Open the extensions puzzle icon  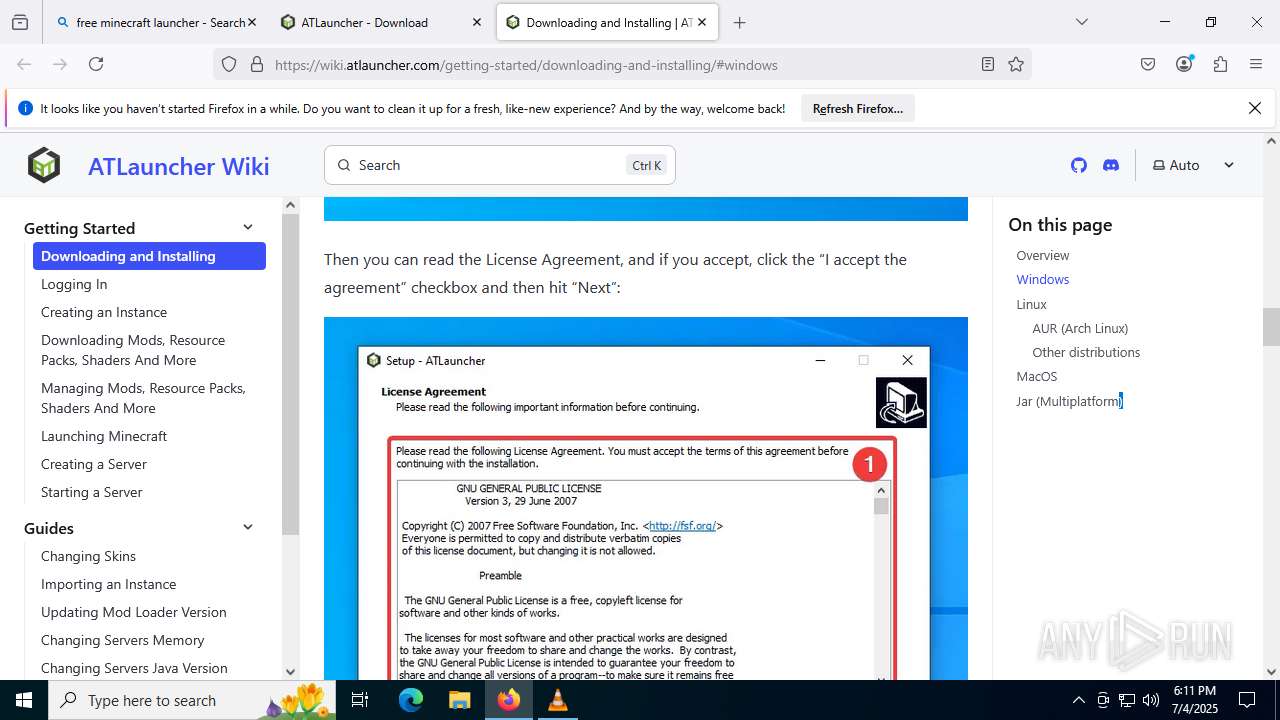[1220, 64]
